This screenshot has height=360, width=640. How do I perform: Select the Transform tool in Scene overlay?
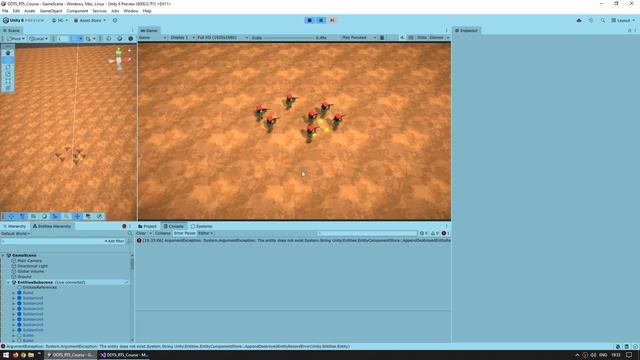pyautogui.click(x=8, y=88)
